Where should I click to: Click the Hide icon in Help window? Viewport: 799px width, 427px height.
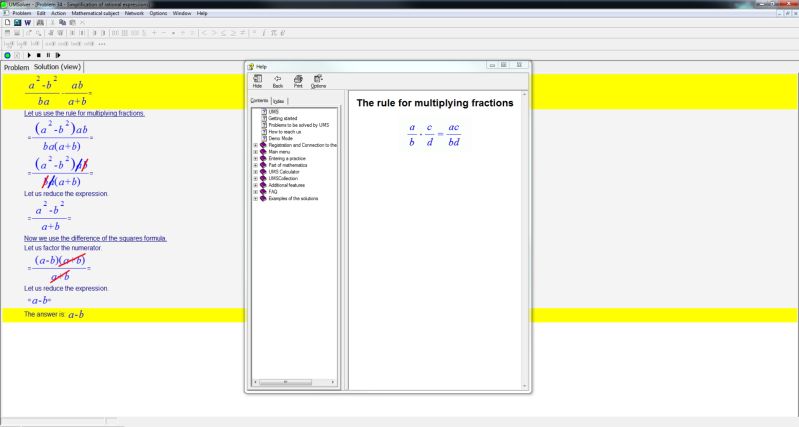[257, 81]
